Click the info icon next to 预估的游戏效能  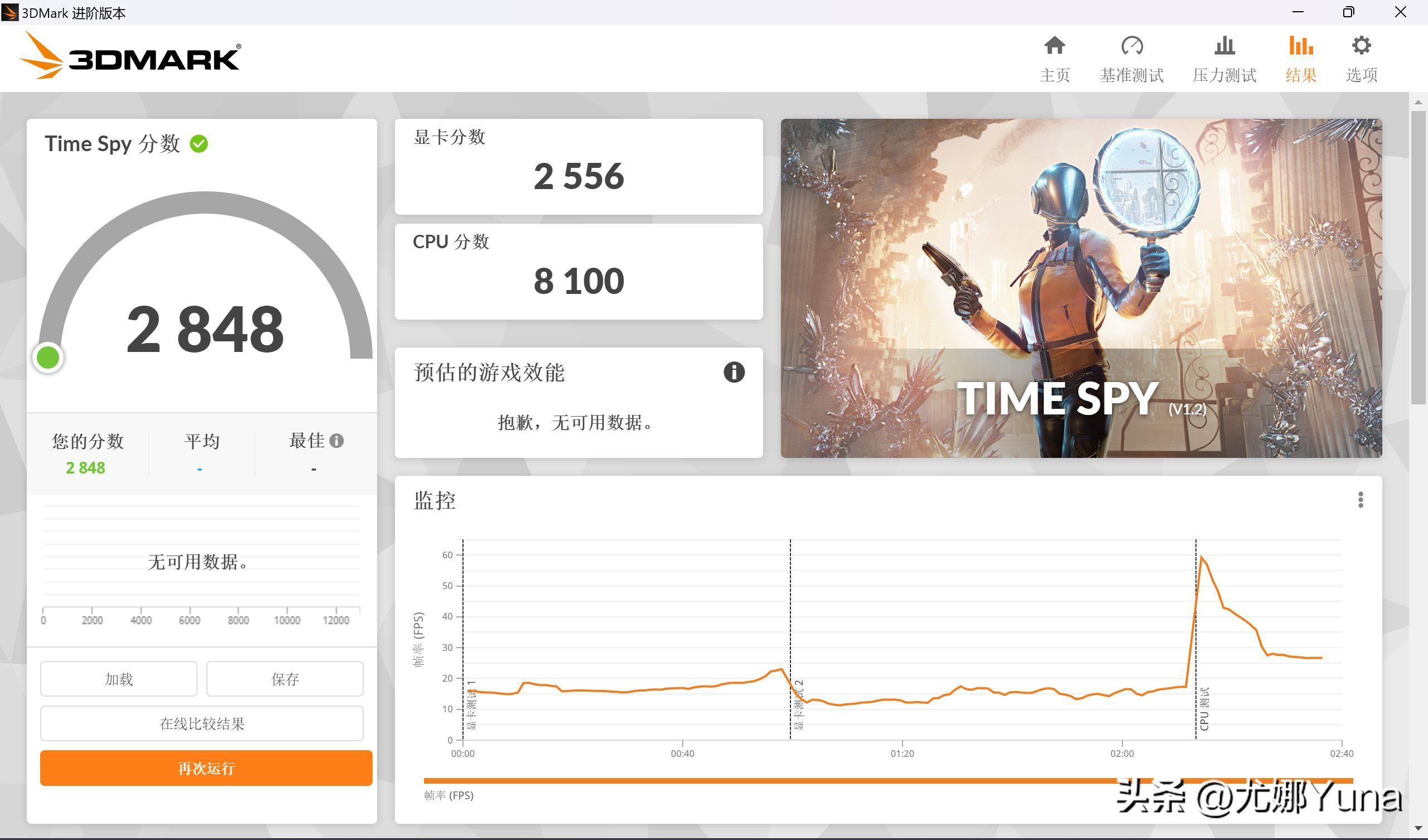tap(734, 373)
